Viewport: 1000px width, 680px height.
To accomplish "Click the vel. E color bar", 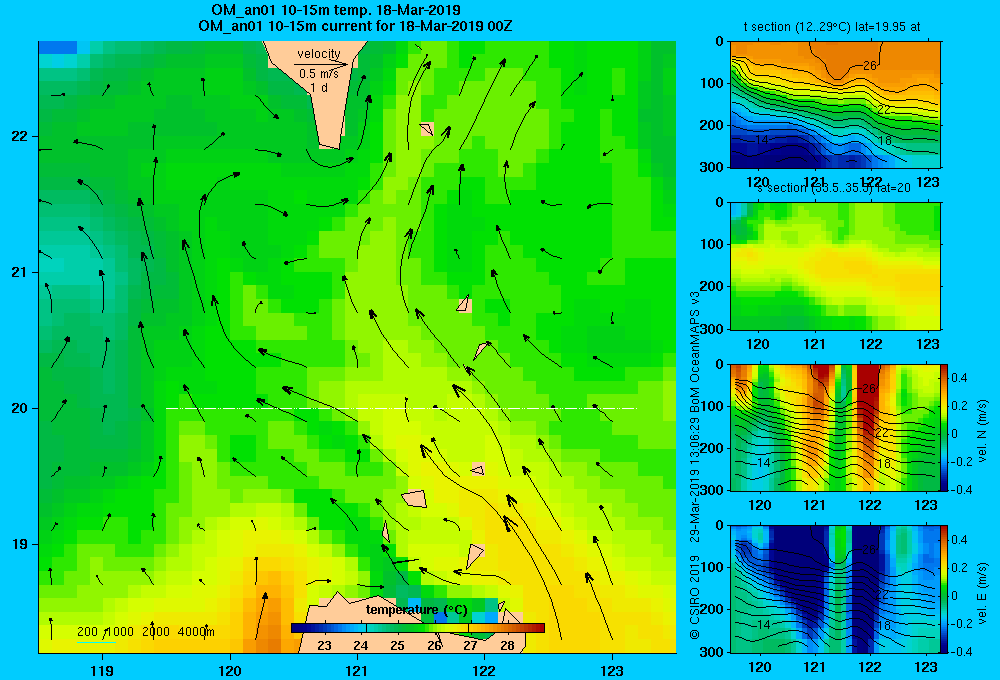I will (x=945, y=589).
